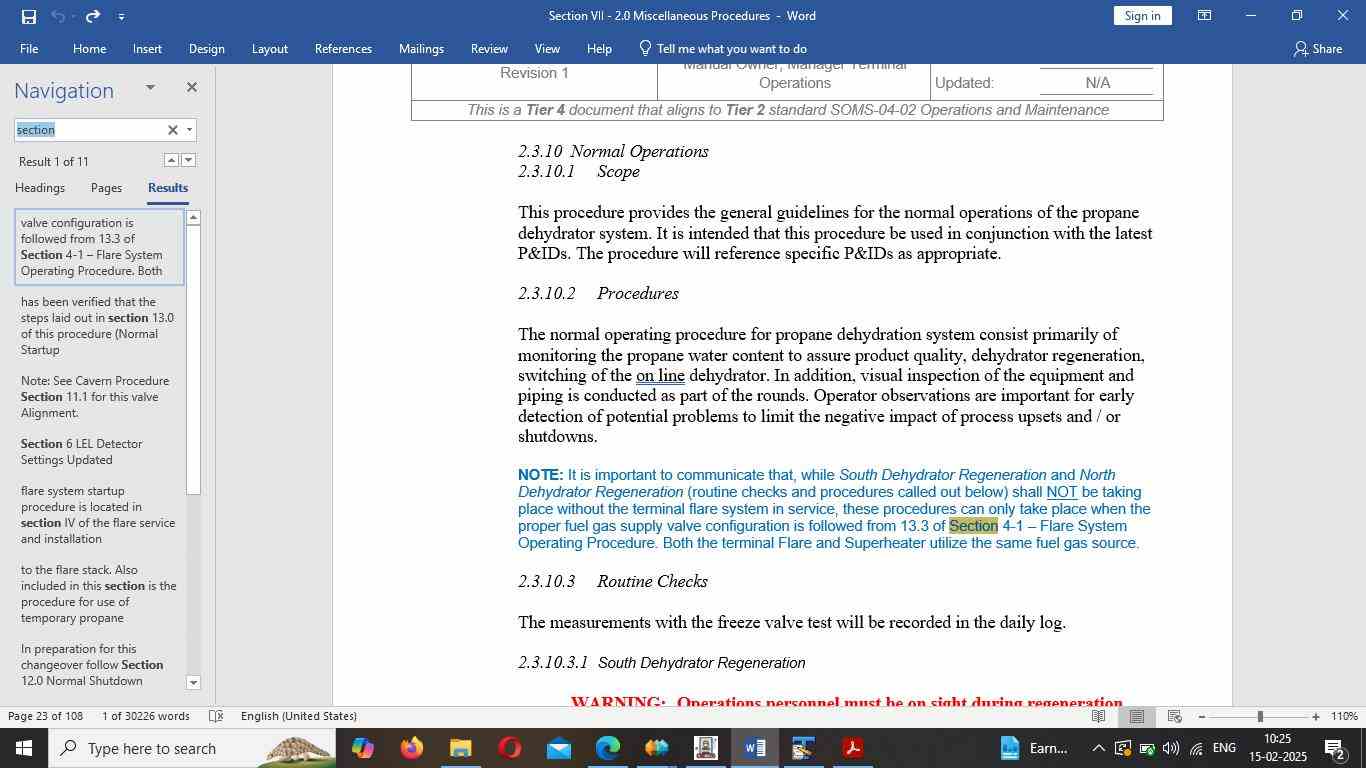Image resolution: width=1366 pixels, height=768 pixels.
Task: Switch to the Review tab
Action: [489, 48]
